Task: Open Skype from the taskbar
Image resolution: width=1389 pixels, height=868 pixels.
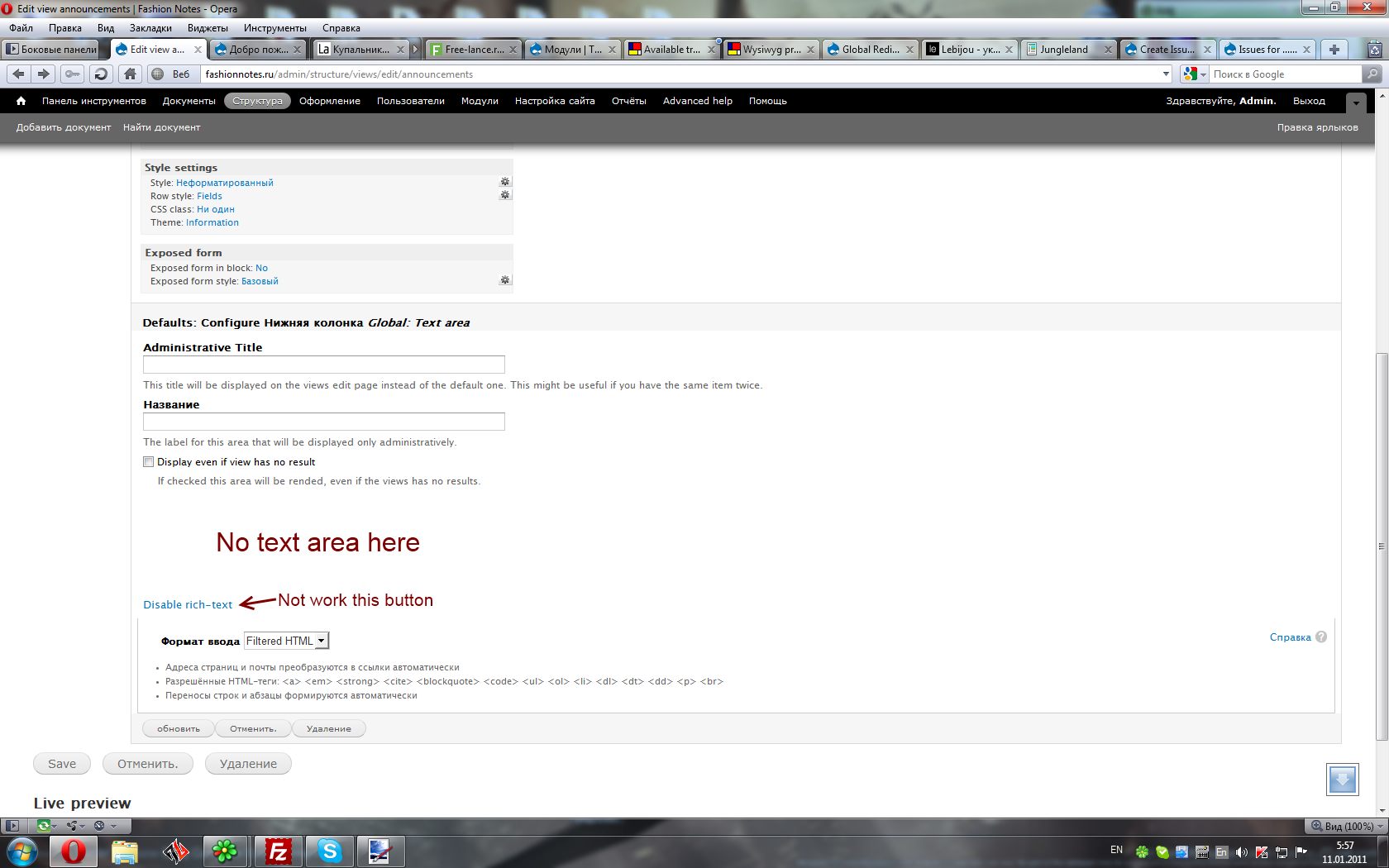Action: pos(330,851)
